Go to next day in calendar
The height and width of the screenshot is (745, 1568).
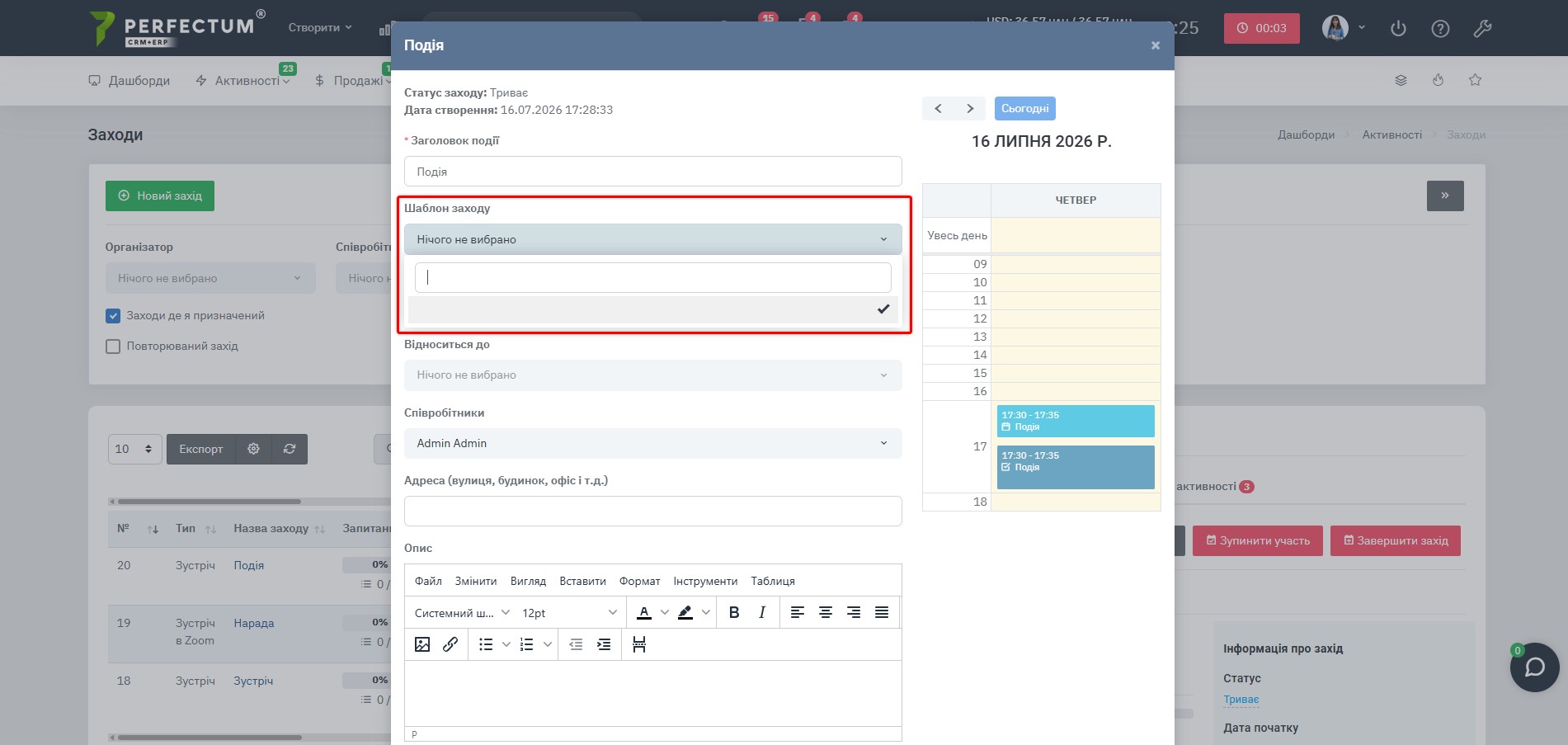click(970, 108)
